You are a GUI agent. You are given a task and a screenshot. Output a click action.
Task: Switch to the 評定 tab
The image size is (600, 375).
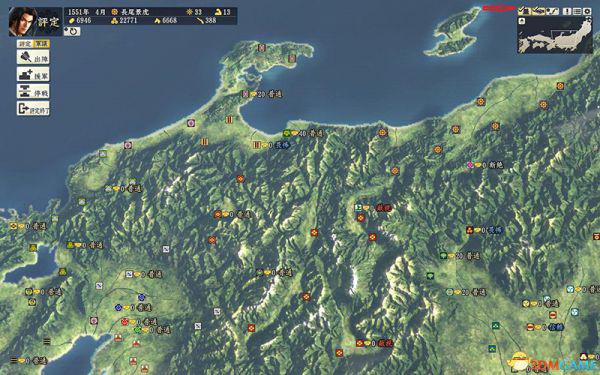click(x=25, y=44)
